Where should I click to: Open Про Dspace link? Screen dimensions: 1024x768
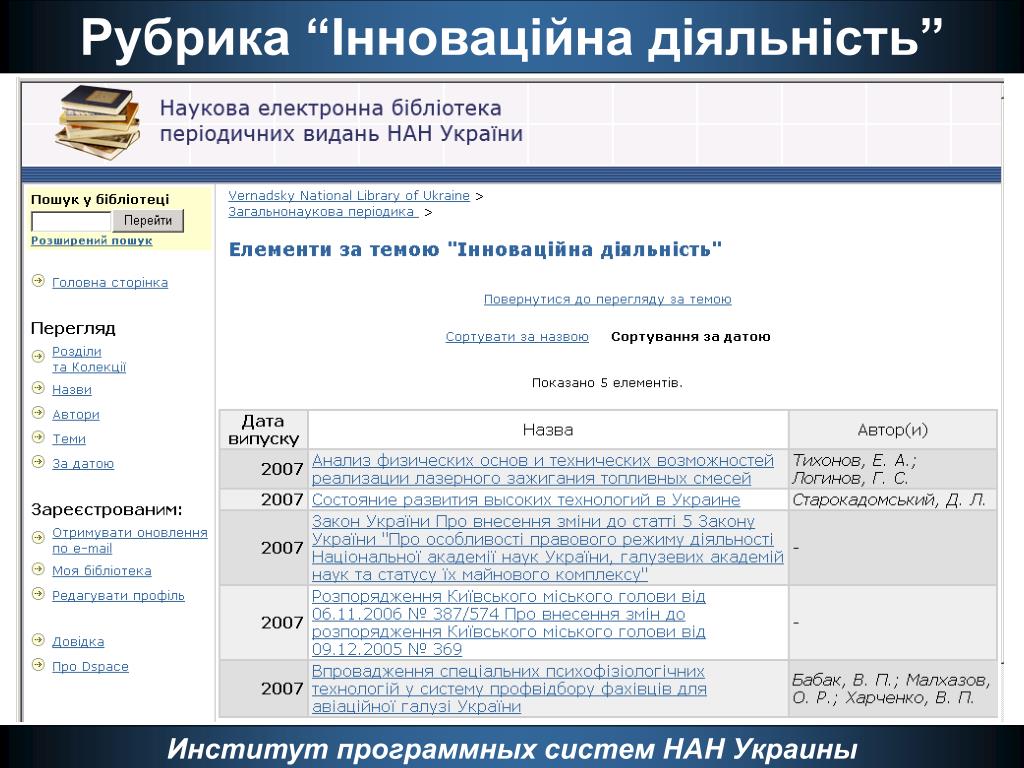[90, 667]
